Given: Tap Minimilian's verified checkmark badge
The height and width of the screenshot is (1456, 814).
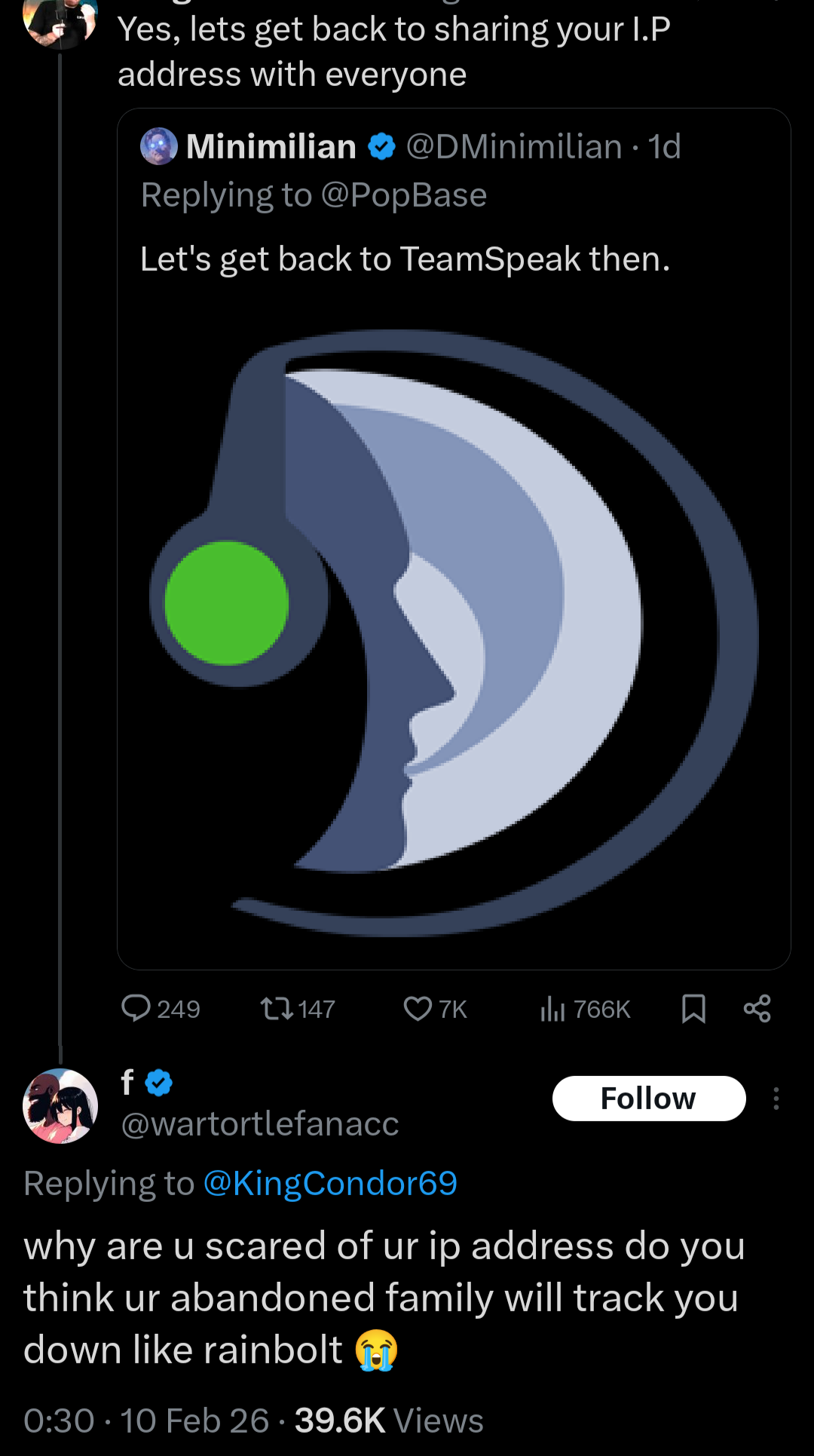Looking at the screenshot, I should click(x=382, y=146).
